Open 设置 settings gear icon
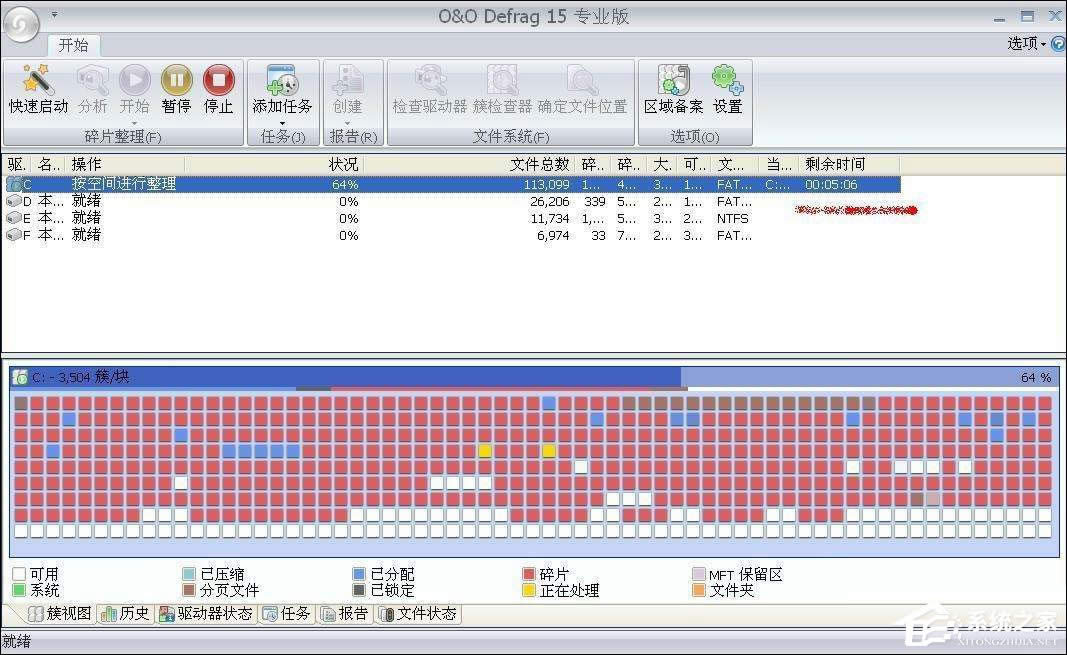The image size is (1067, 655). [727, 81]
